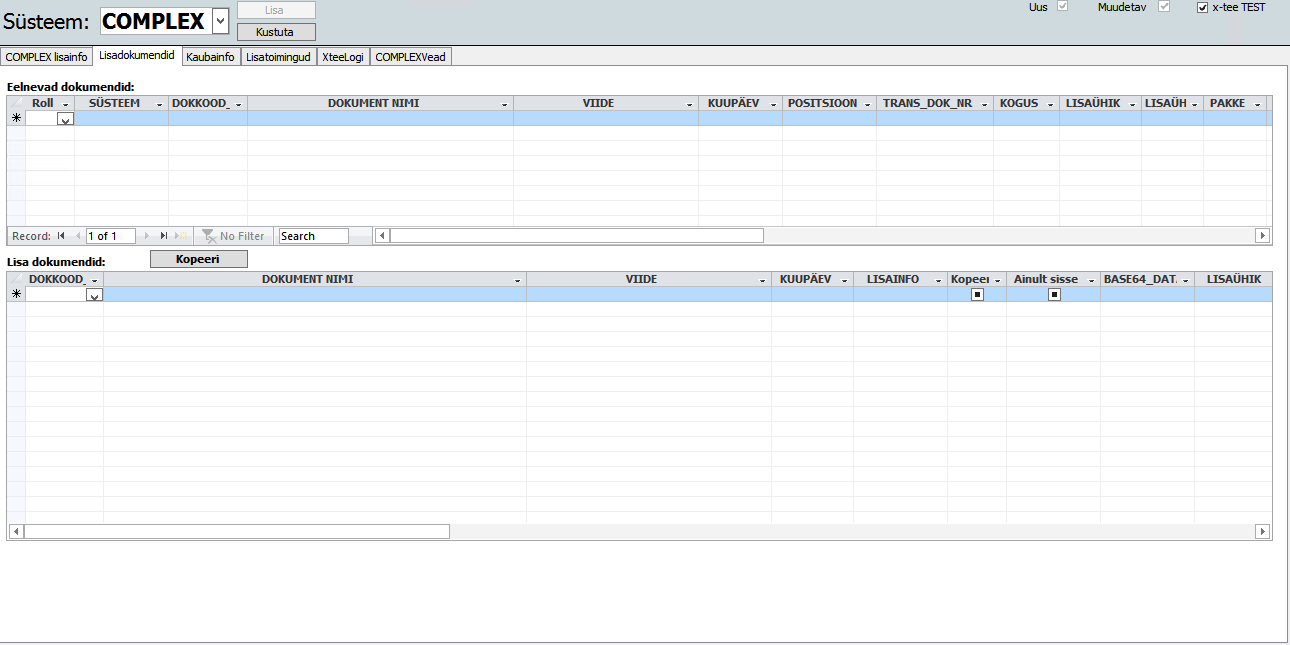This screenshot has width=1290, height=645.
Task: Click the No Filter indicator
Action: pyautogui.click(x=233, y=236)
